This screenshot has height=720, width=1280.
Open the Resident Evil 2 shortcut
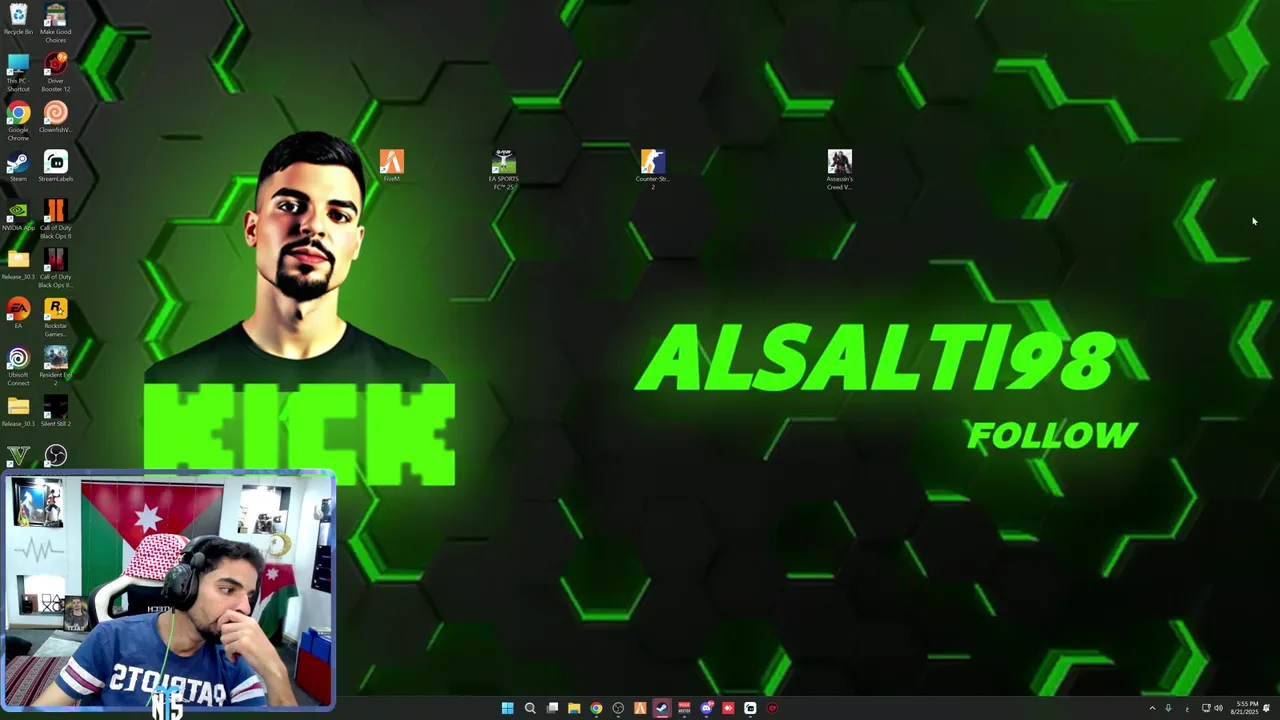pos(56,366)
